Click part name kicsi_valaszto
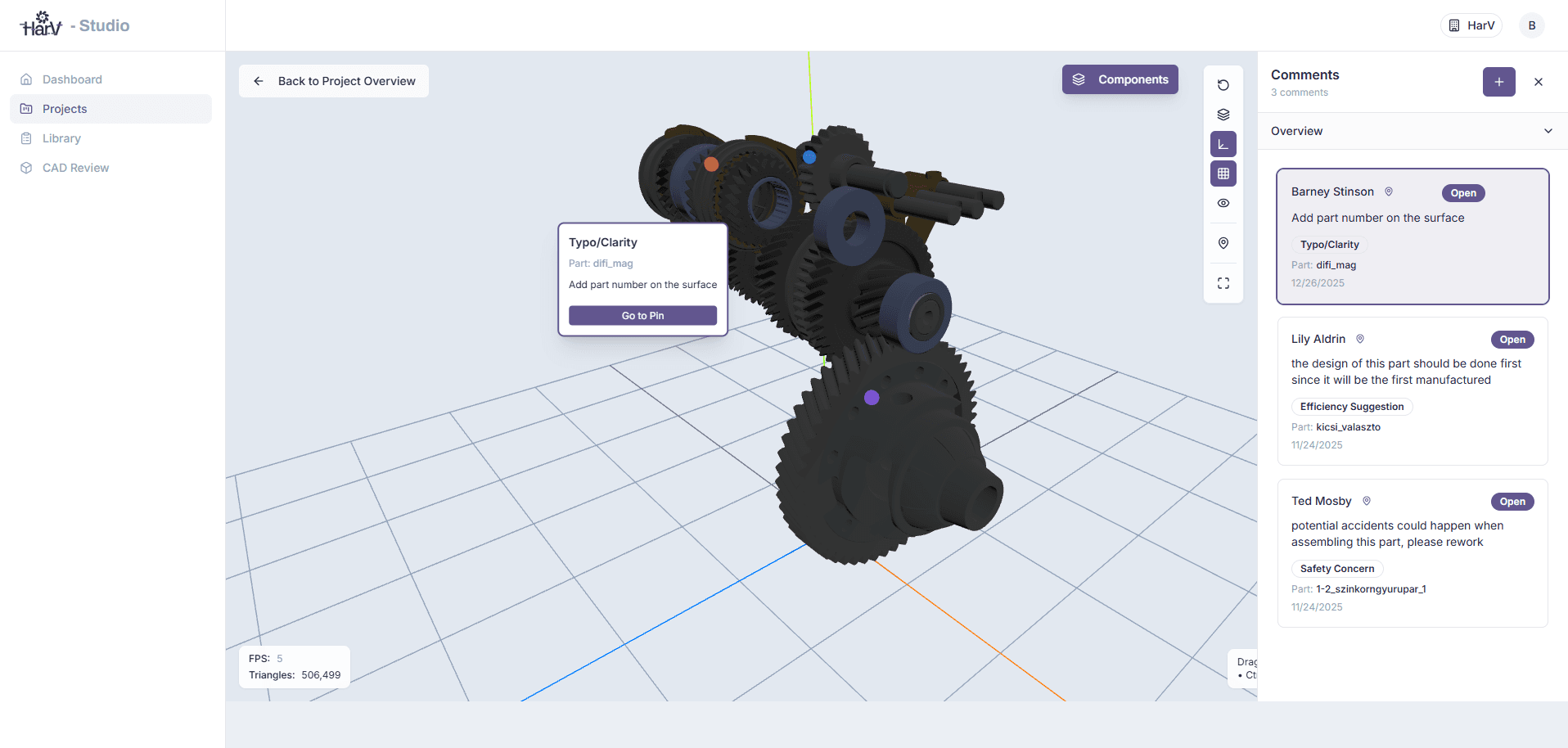Image resolution: width=1568 pixels, height=748 pixels. pos(1348,427)
